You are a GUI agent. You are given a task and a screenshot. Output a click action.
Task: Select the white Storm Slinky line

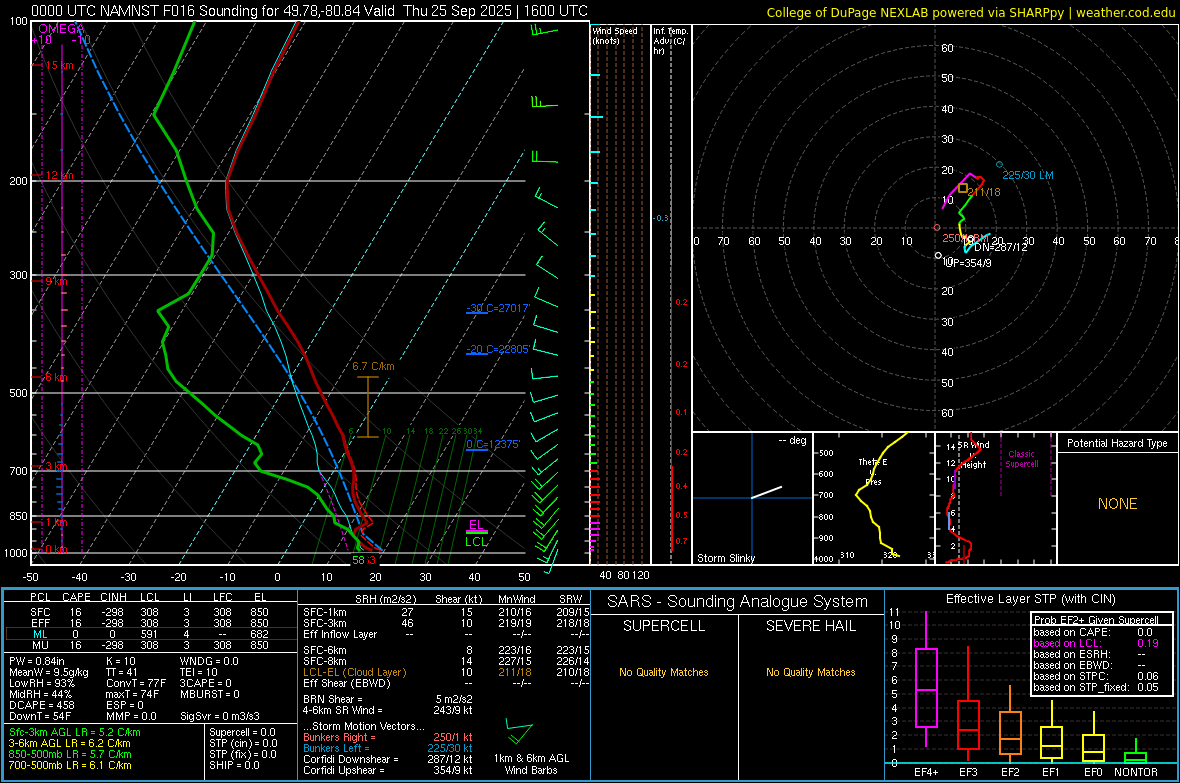pos(767,492)
